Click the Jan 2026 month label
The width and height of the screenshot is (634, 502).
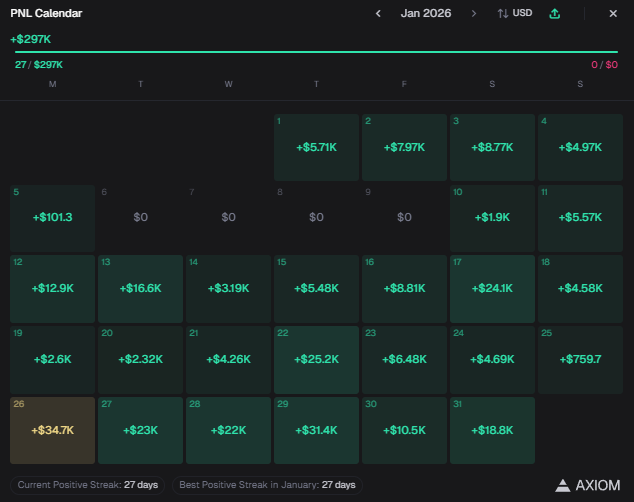click(426, 13)
